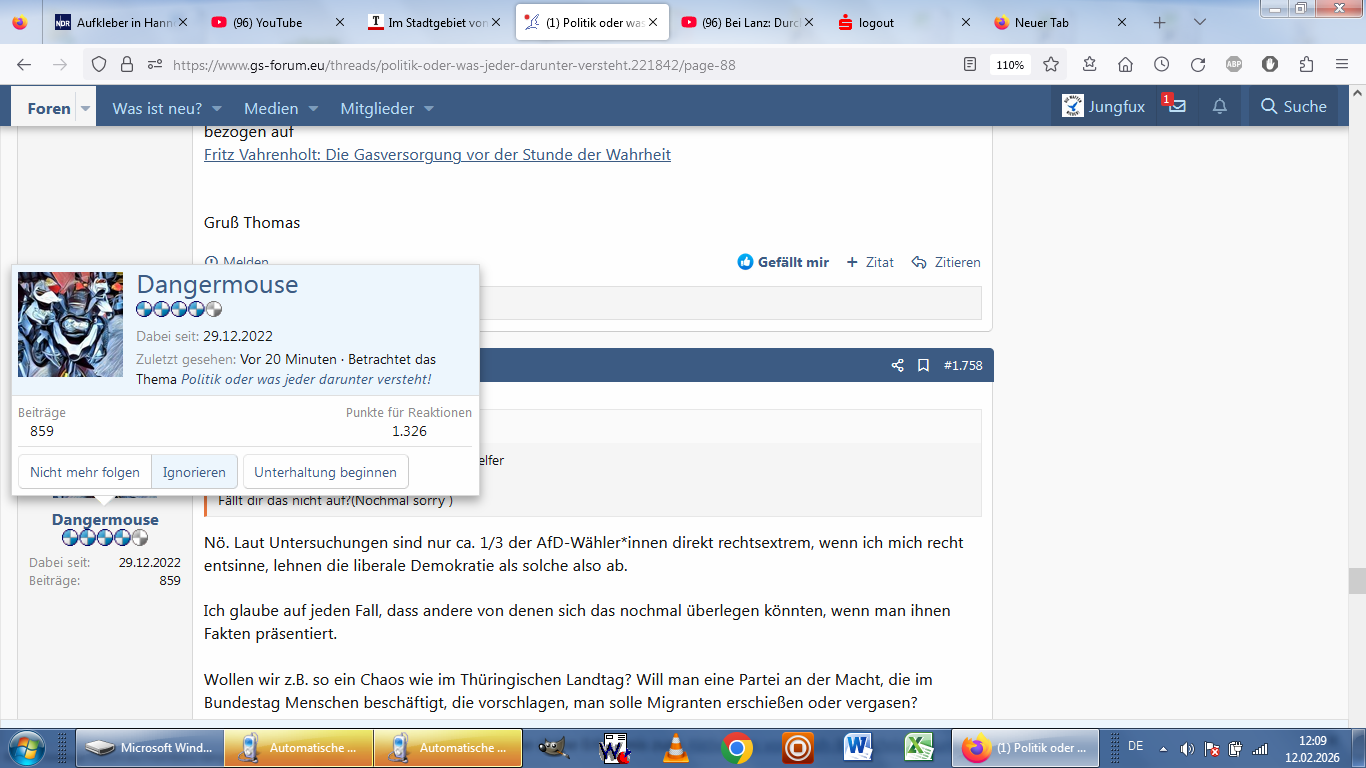Share post #1.758 via share icon

coord(897,366)
